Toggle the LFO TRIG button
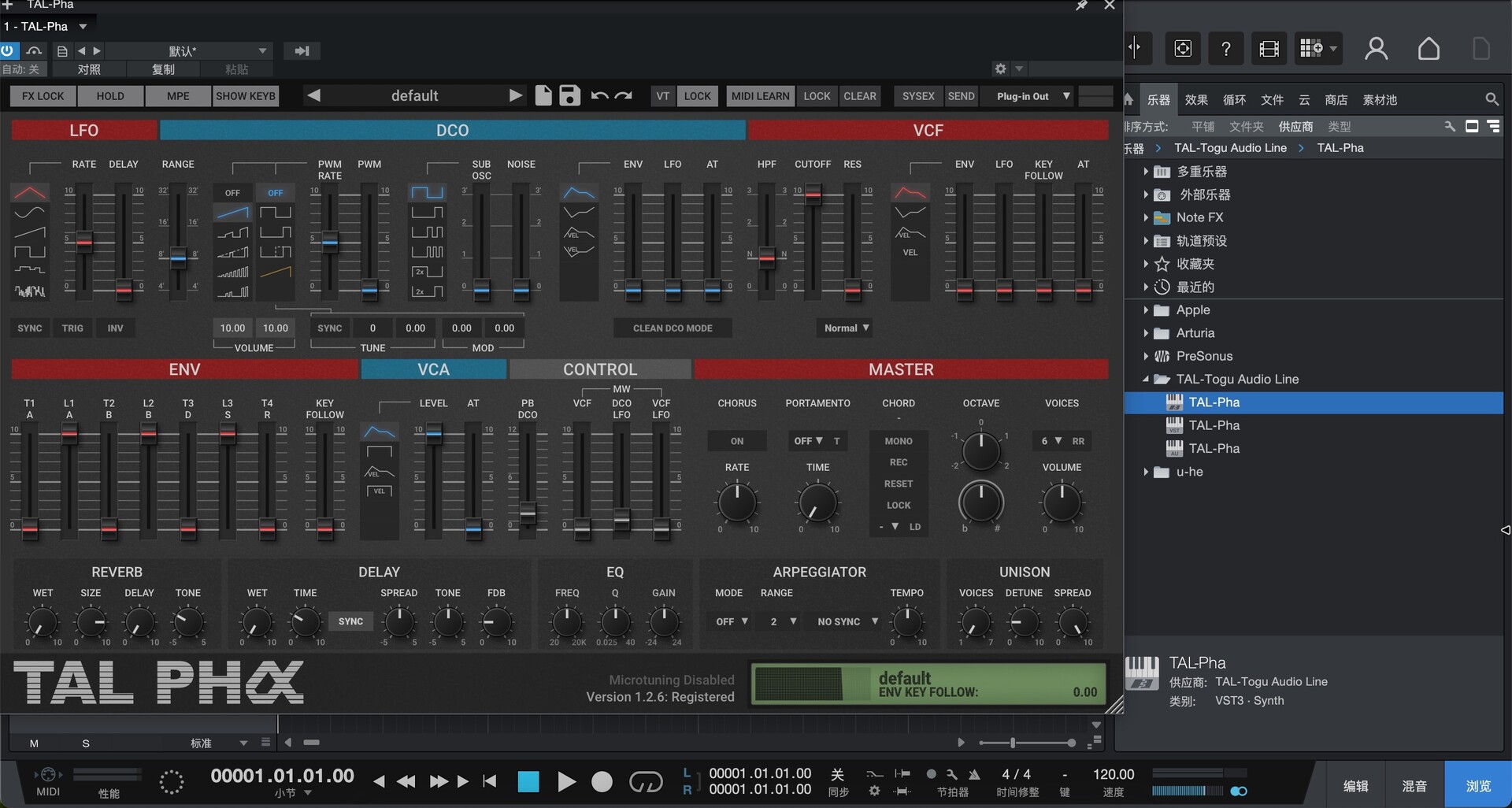The width and height of the screenshot is (1512, 808). coord(72,328)
